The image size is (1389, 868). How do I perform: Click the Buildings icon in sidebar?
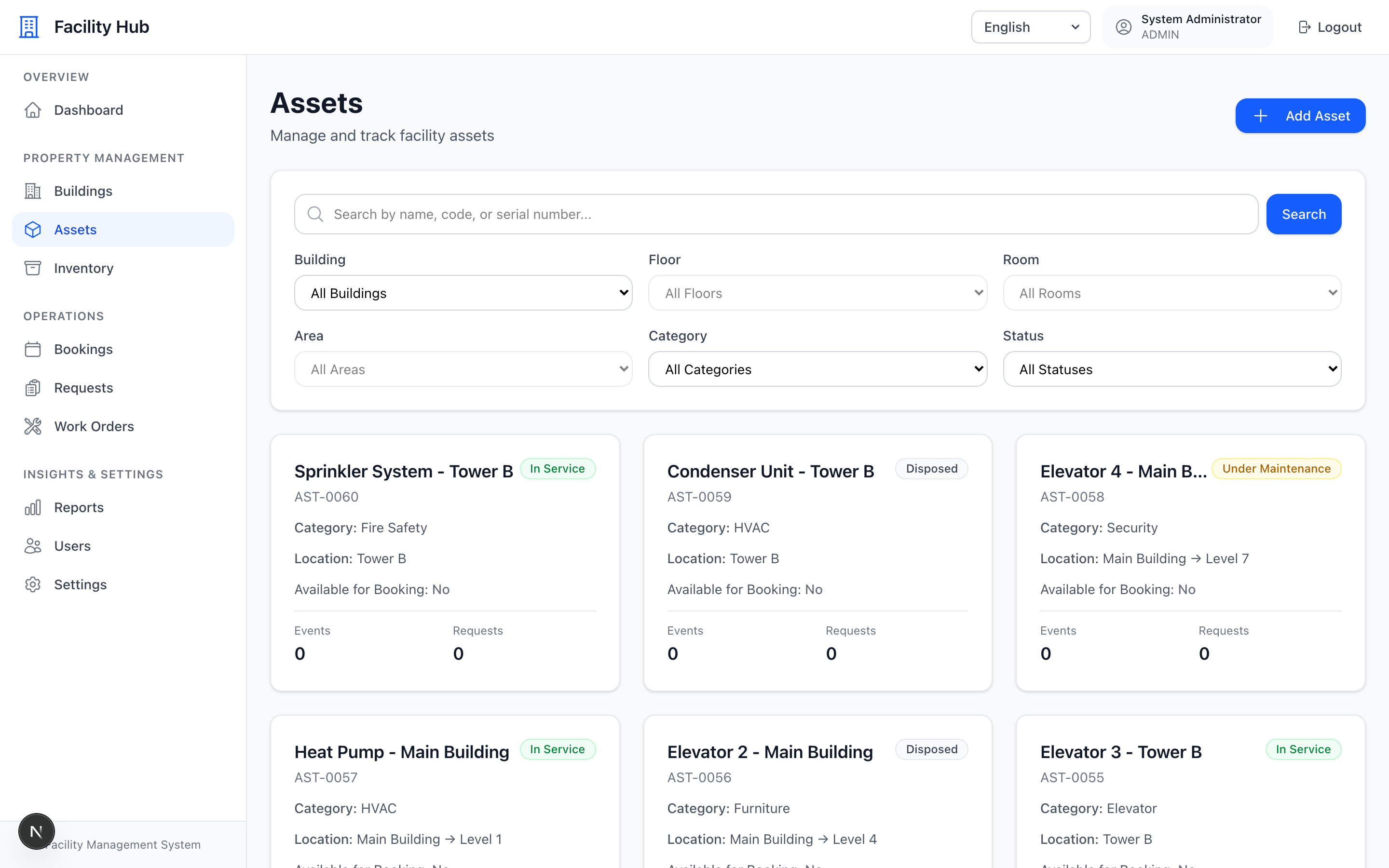point(33,190)
